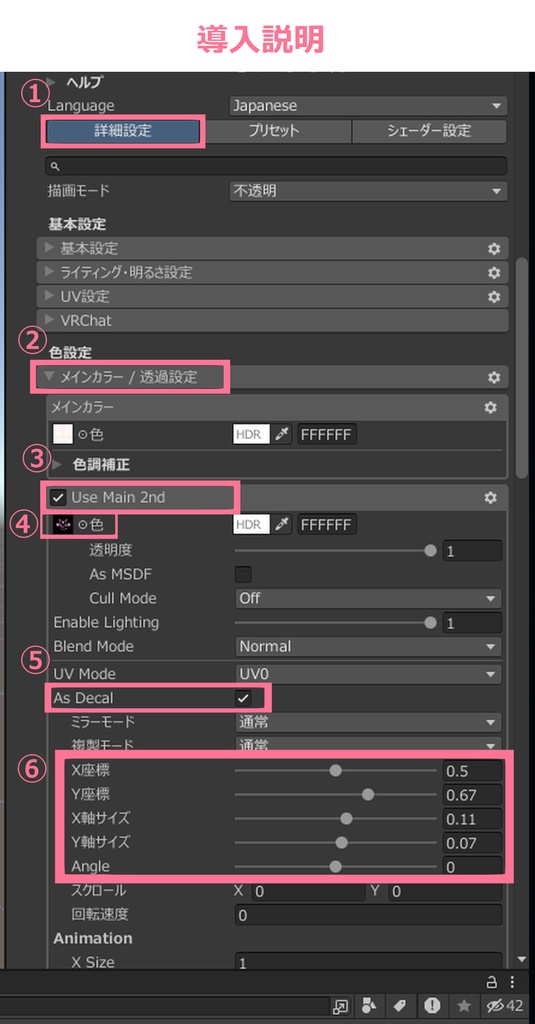Toggle the Project panel lock icon
This screenshot has width=535, height=1024.
pyautogui.click(x=491, y=982)
